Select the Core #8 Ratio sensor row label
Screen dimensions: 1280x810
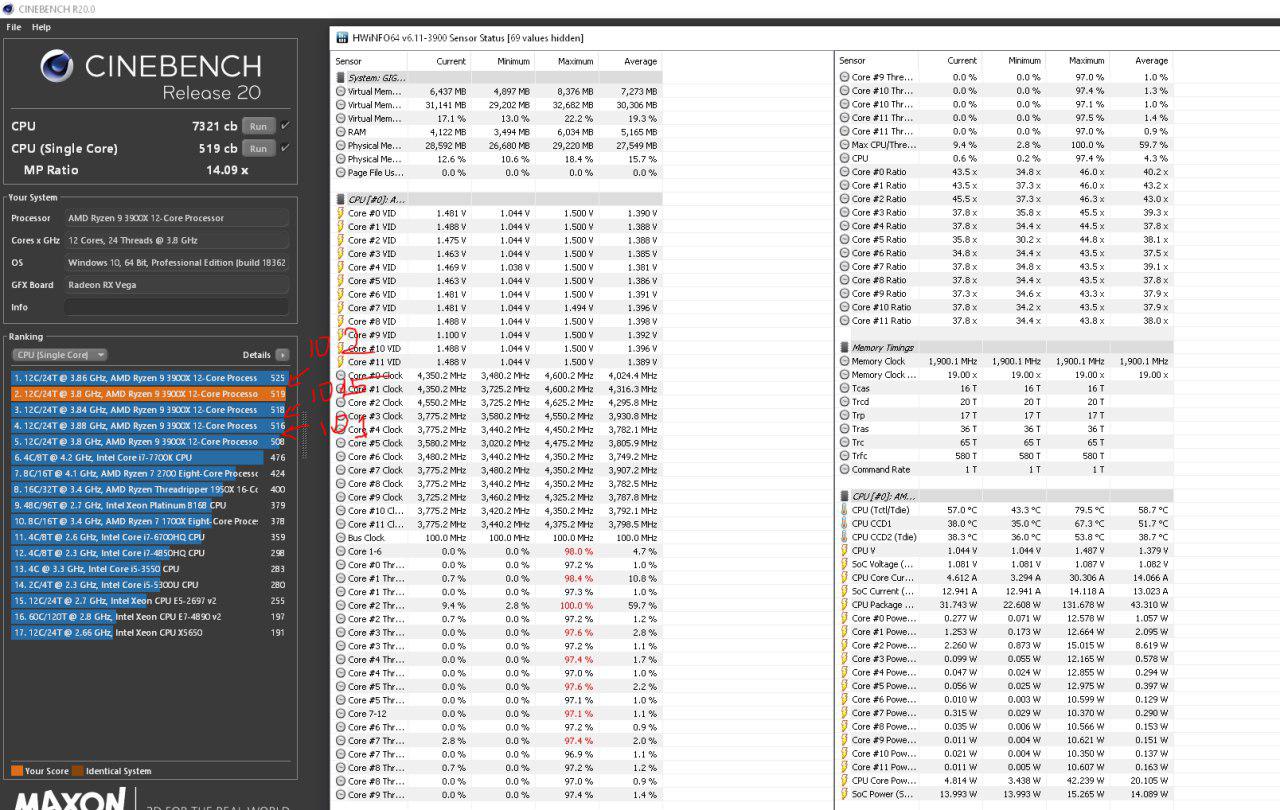click(x=879, y=280)
